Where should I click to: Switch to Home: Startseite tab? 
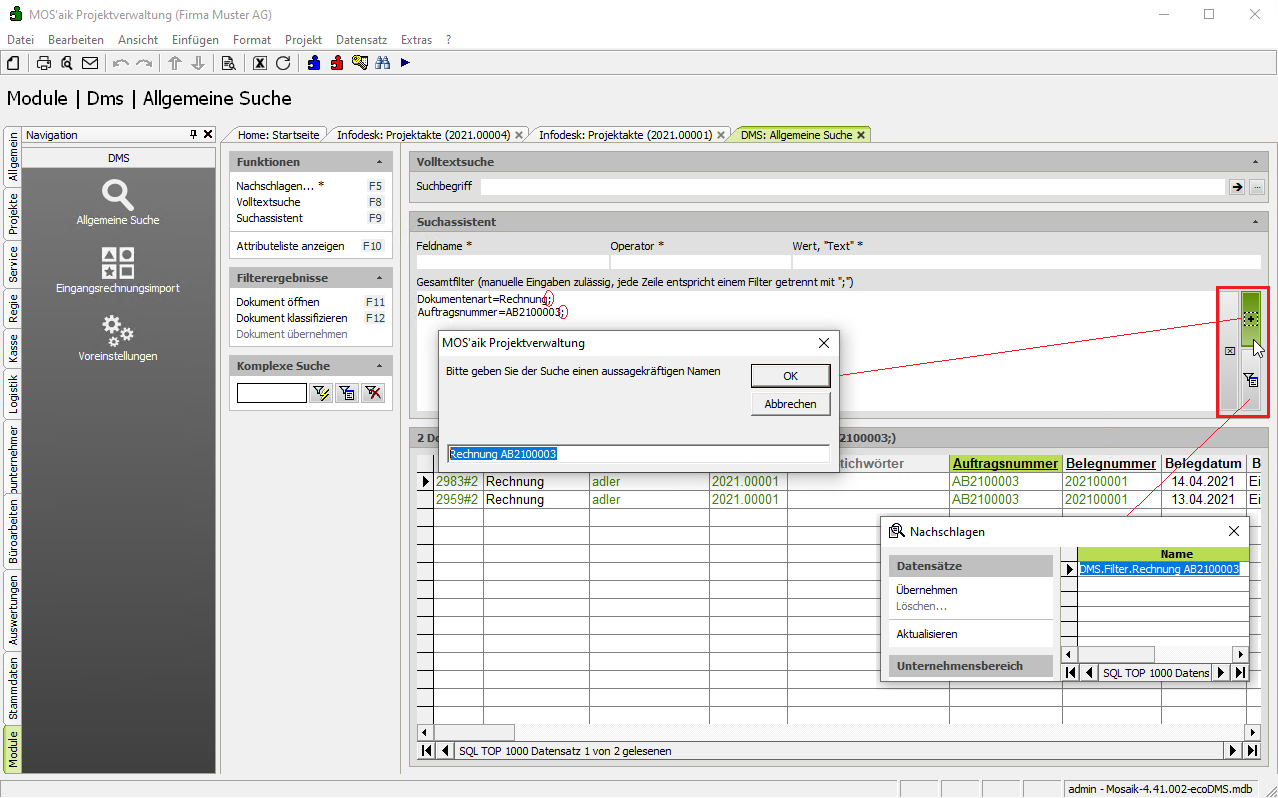pos(278,134)
